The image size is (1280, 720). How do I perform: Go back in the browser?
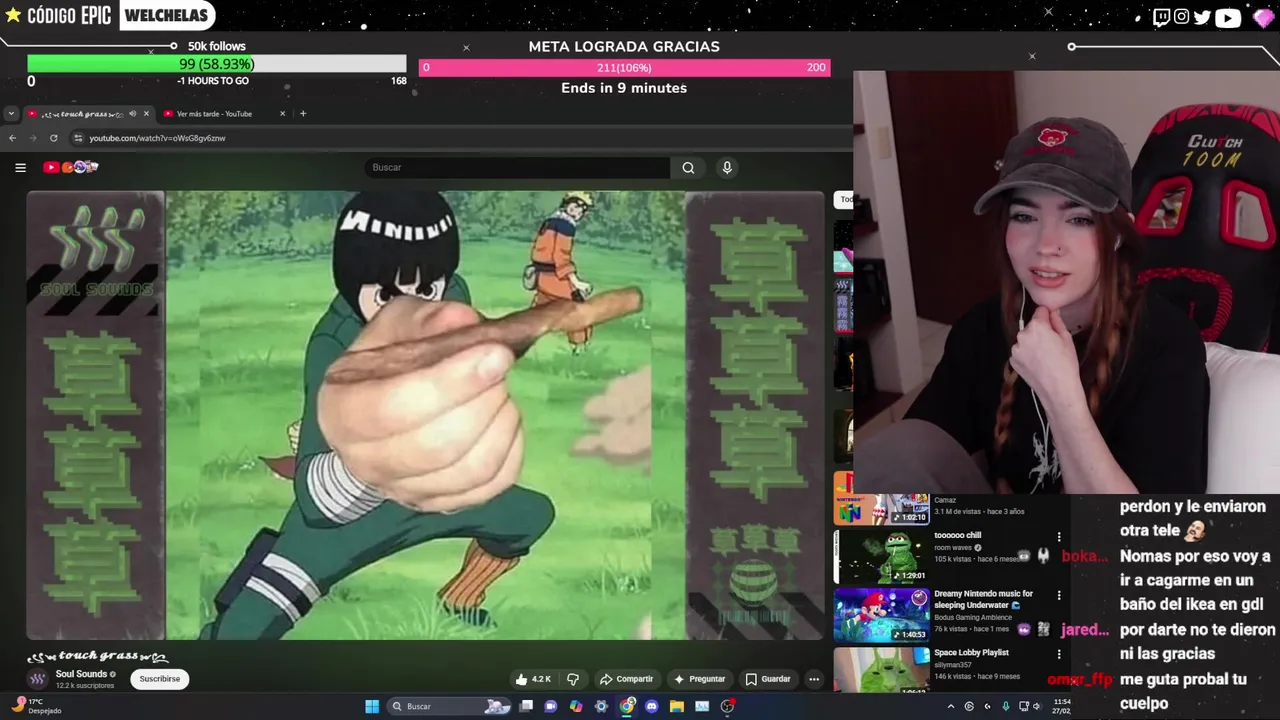[12, 138]
